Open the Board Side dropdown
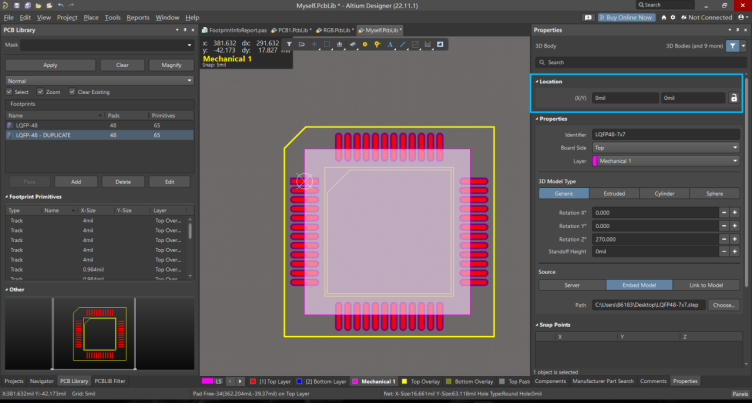Viewport: 753px width, 404px height. point(665,147)
